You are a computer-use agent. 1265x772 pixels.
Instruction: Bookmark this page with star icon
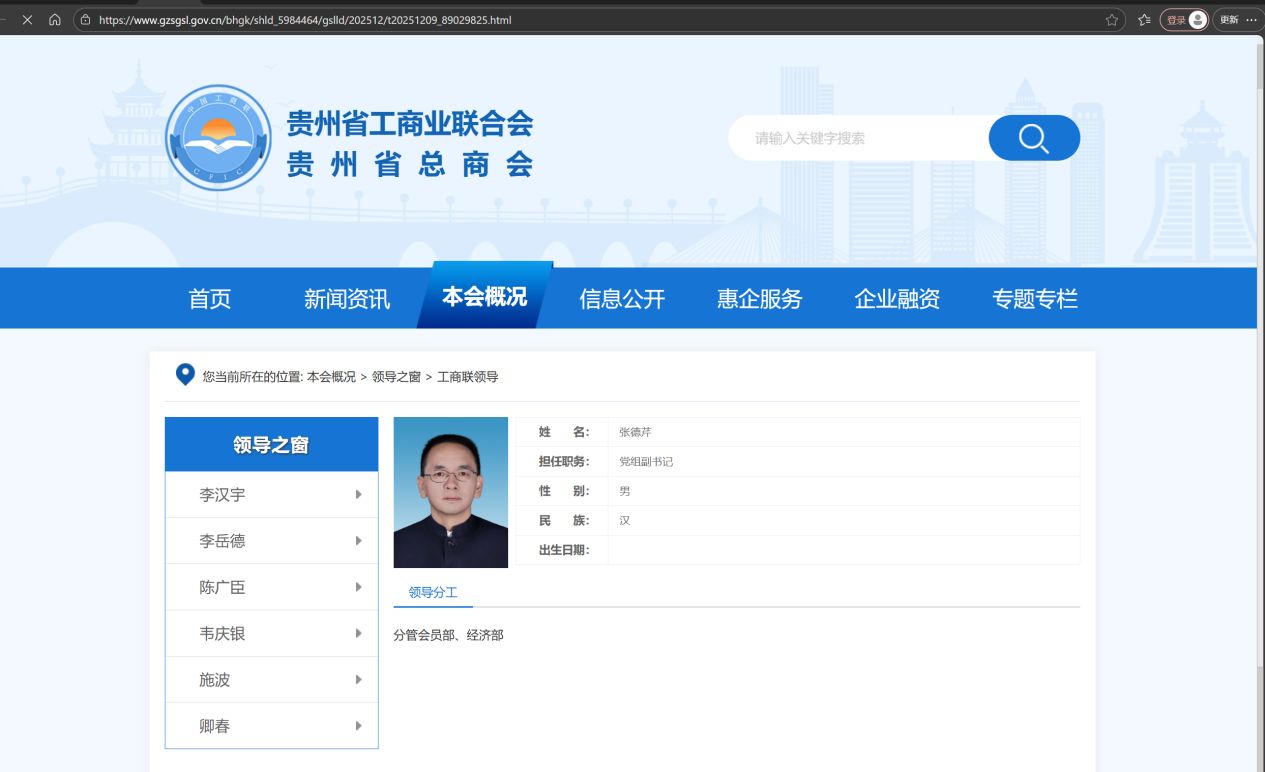[x=1112, y=19]
